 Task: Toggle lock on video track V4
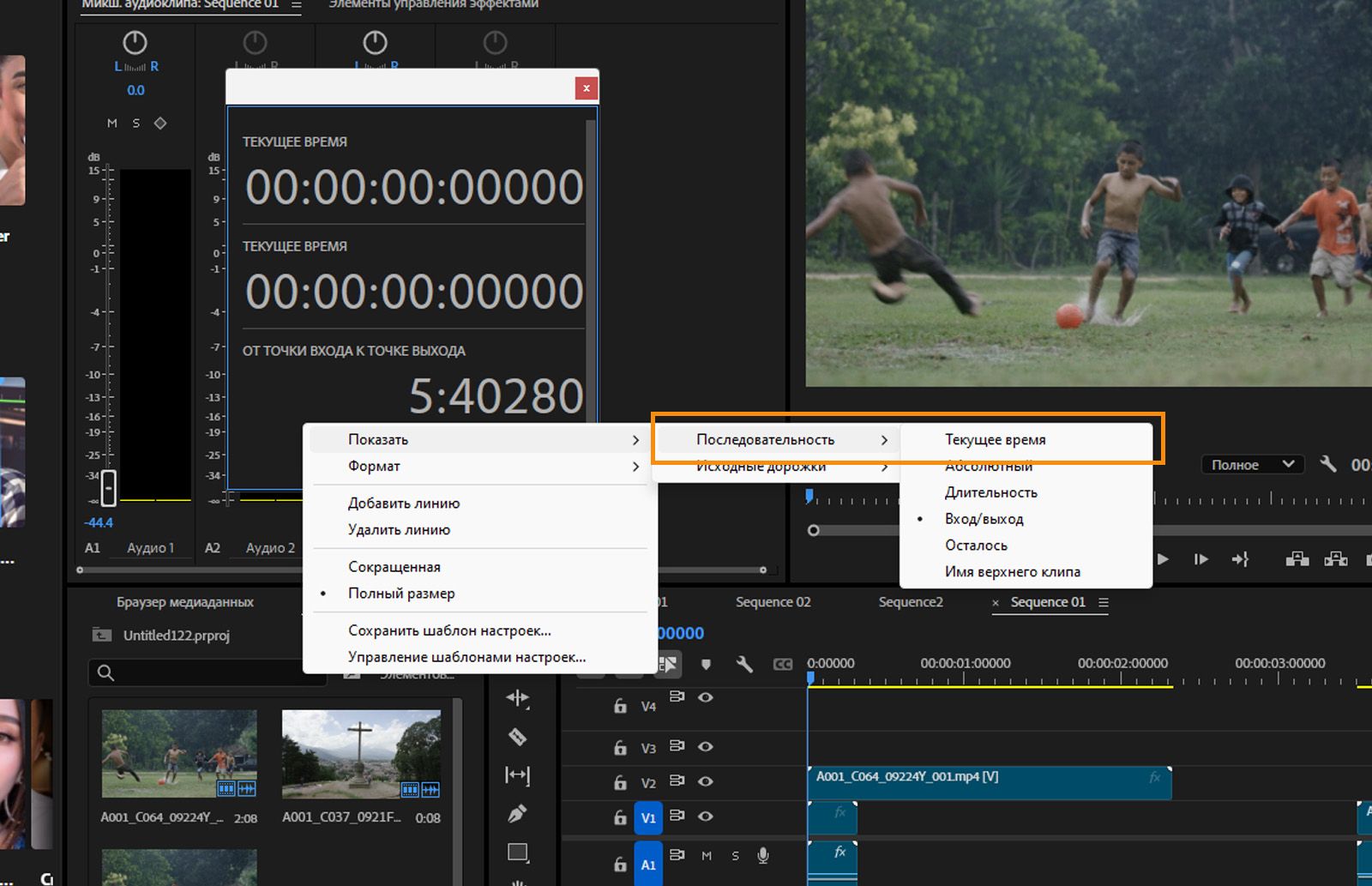(x=620, y=706)
